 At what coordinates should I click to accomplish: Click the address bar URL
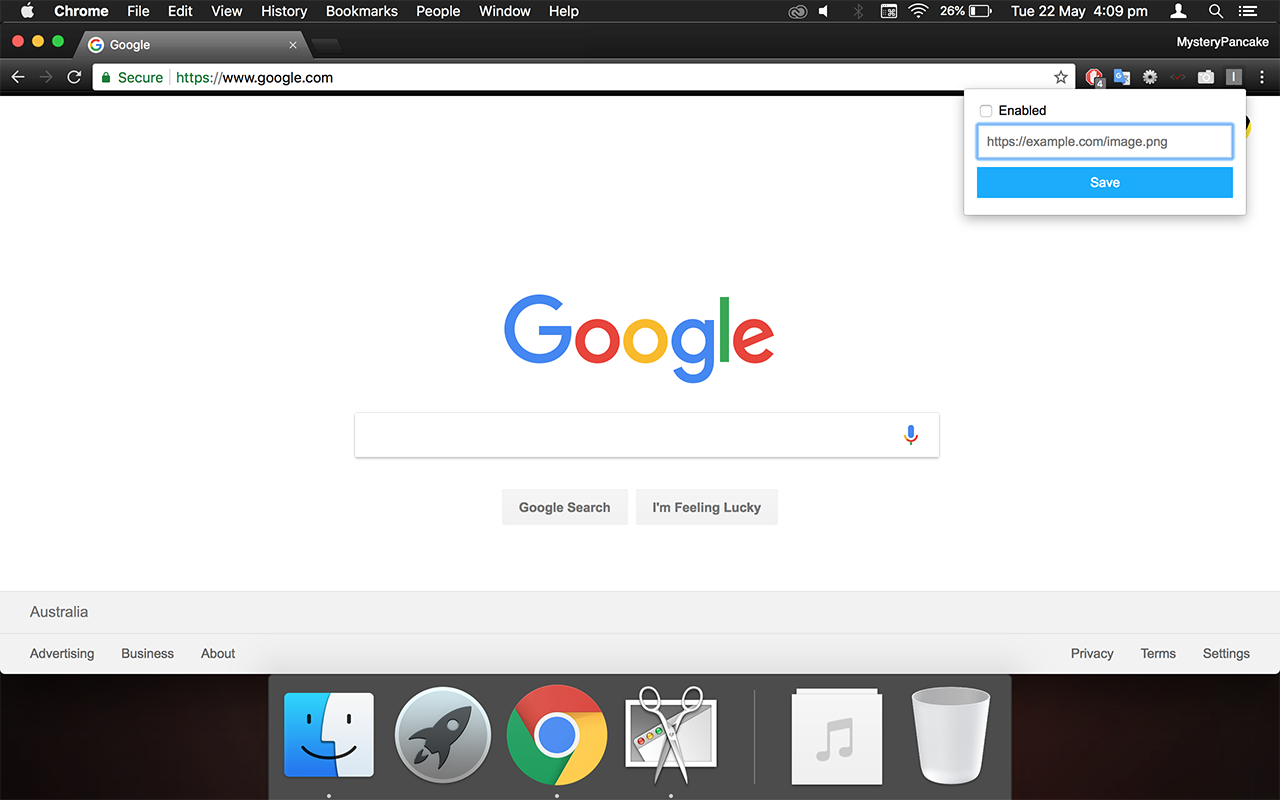[254, 77]
